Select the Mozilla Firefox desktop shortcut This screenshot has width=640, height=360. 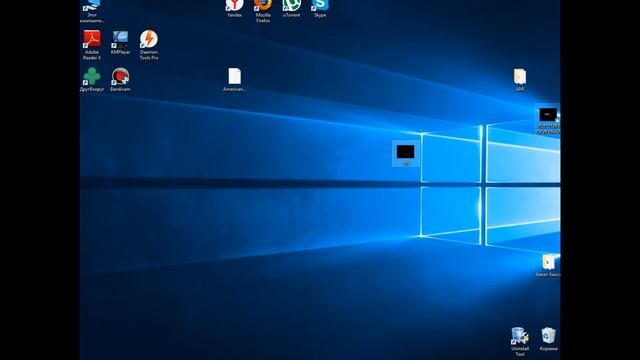coord(263,11)
